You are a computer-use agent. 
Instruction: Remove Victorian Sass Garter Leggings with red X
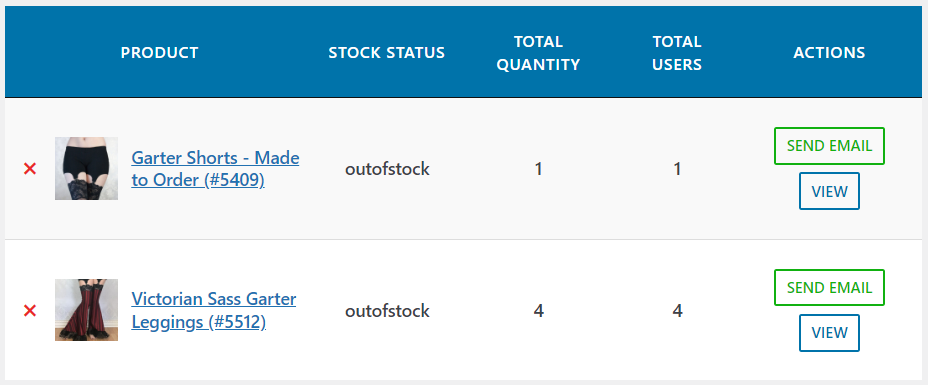(x=30, y=310)
